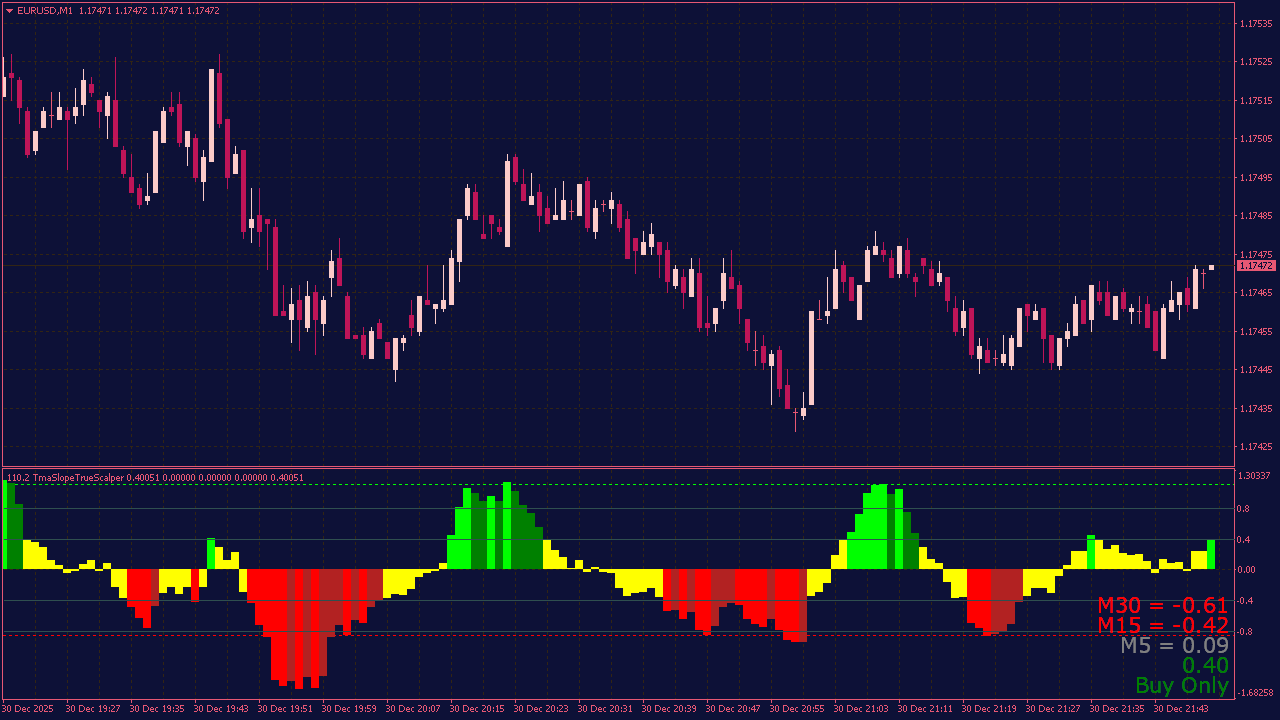Click the M15 = -0.42 status readout
1280x720 pixels.
click(1163, 625)
